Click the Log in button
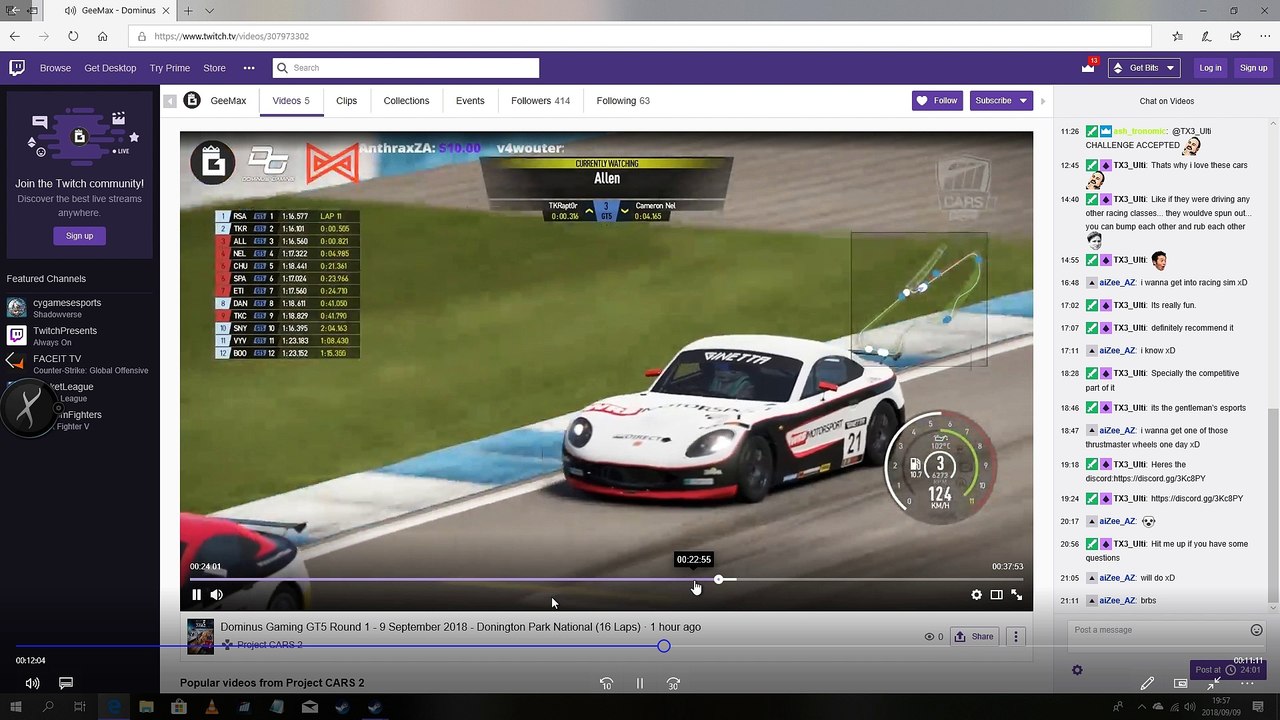 (1211, 68)
